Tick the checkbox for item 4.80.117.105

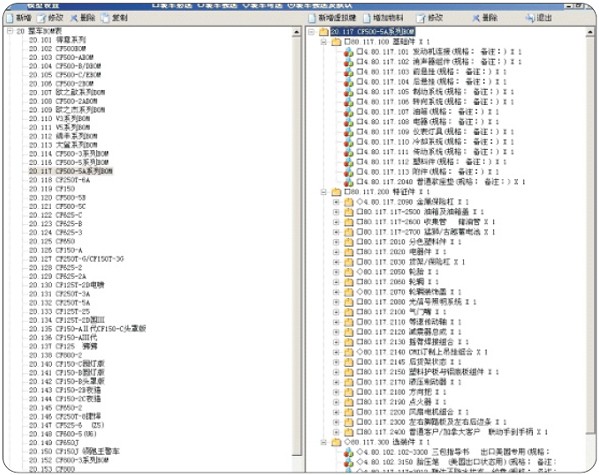coord(359,92)
